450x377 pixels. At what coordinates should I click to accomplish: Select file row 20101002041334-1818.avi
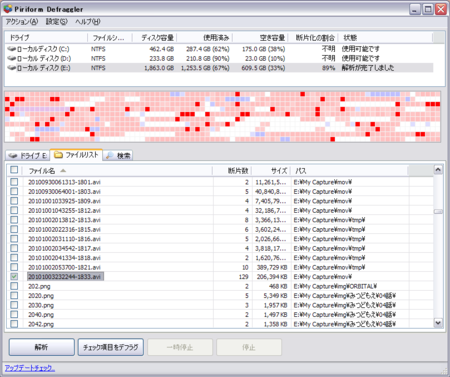pos(220,258)
